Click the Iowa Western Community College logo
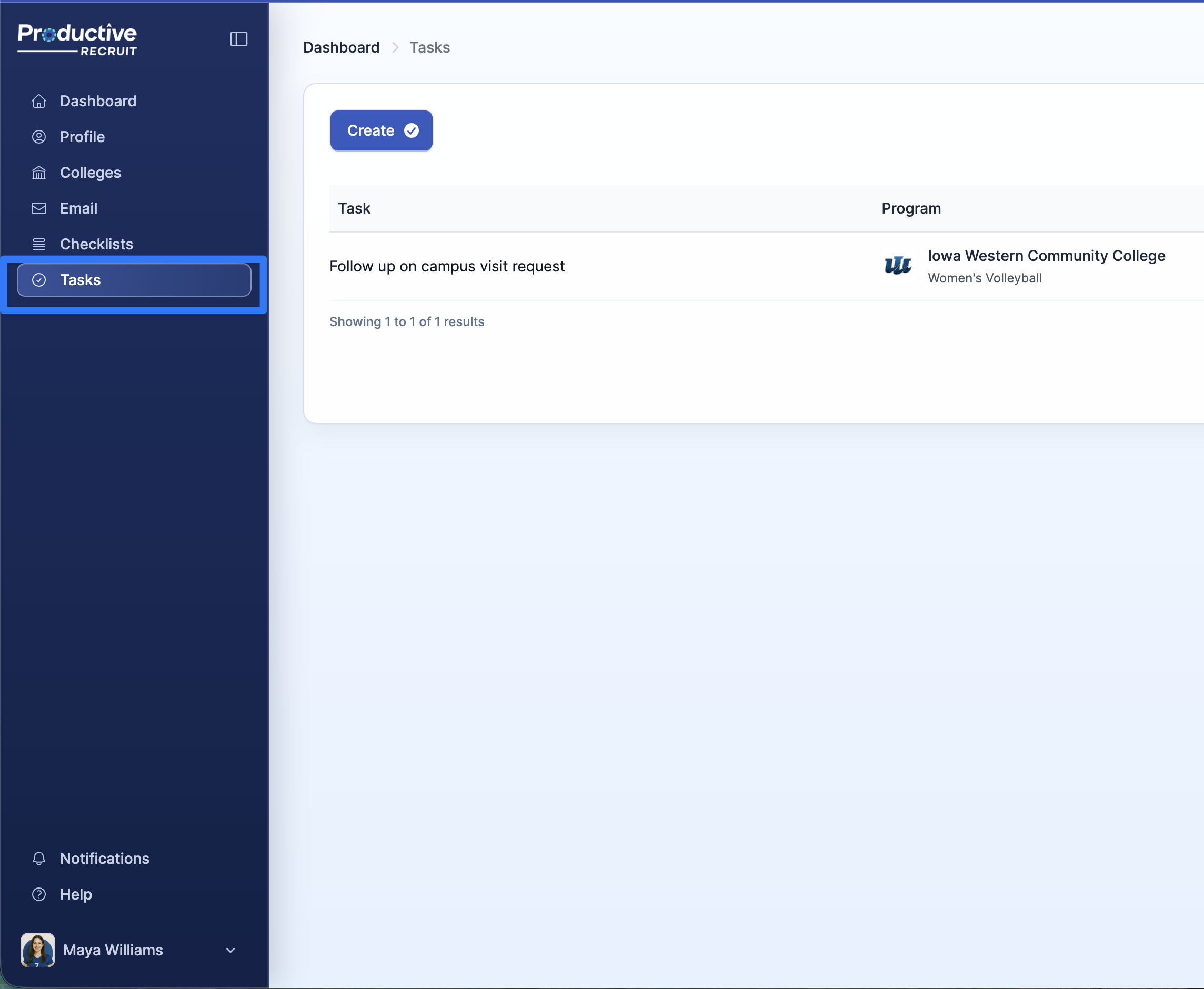This screenshot has height=989, width=1204. [897, 266]
